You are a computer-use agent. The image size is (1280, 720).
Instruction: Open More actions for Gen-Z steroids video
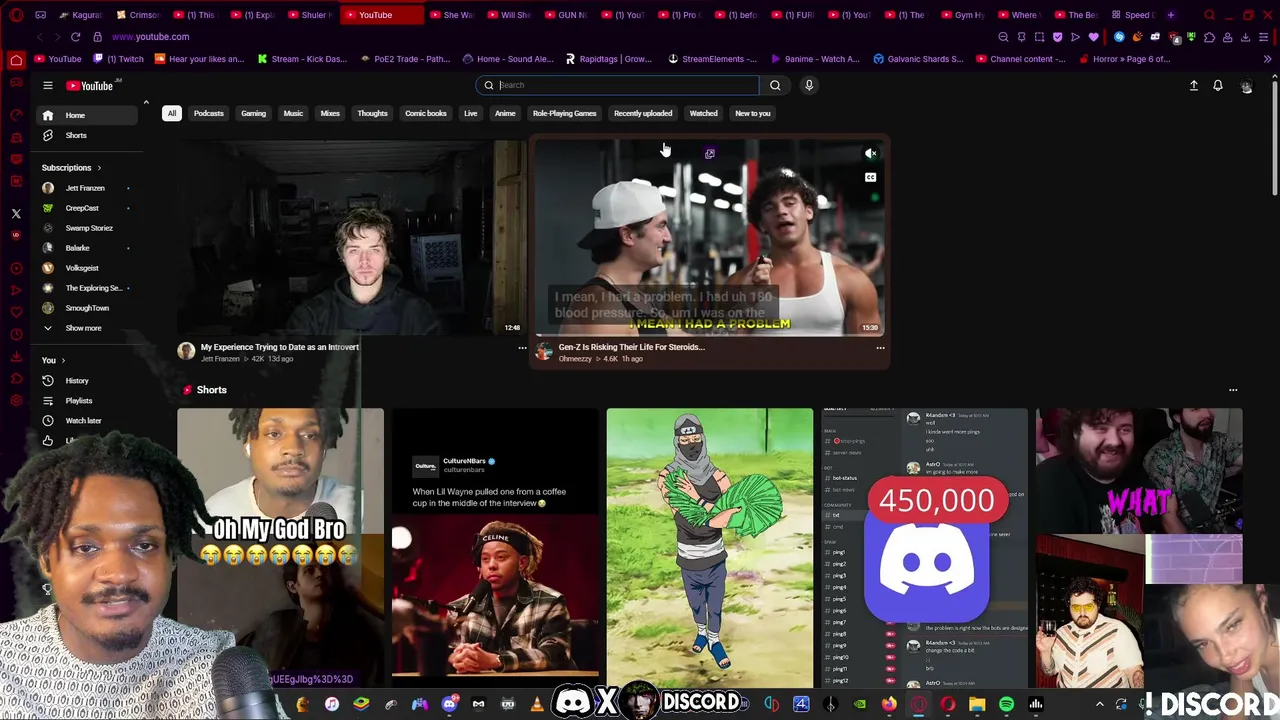click(880, 348)
